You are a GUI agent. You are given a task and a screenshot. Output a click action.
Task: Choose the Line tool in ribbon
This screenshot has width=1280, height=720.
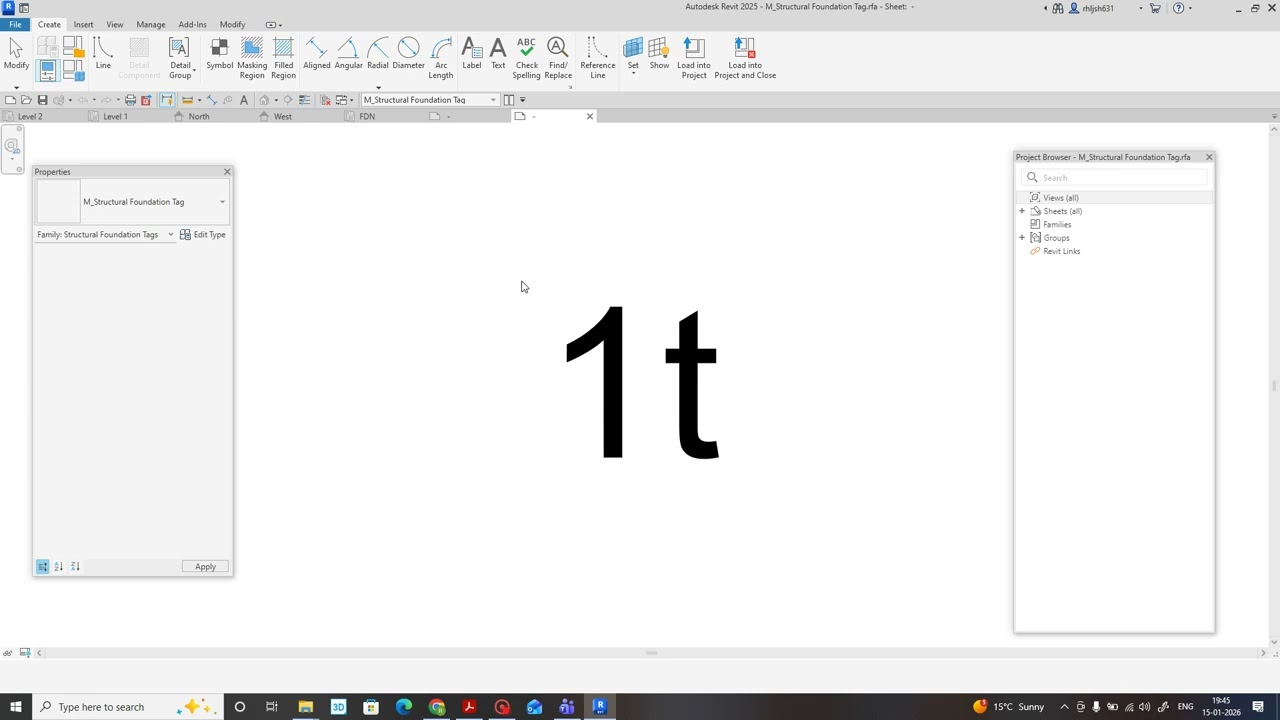(103, 54)
